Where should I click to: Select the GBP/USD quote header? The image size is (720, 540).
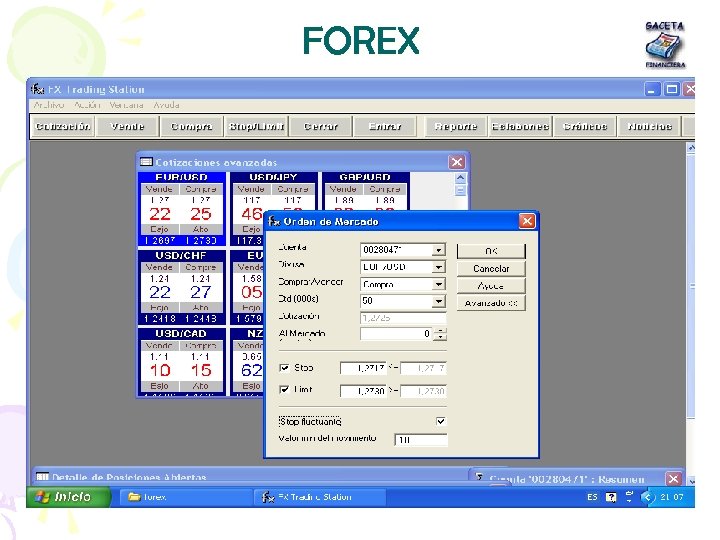pos(365,177)
